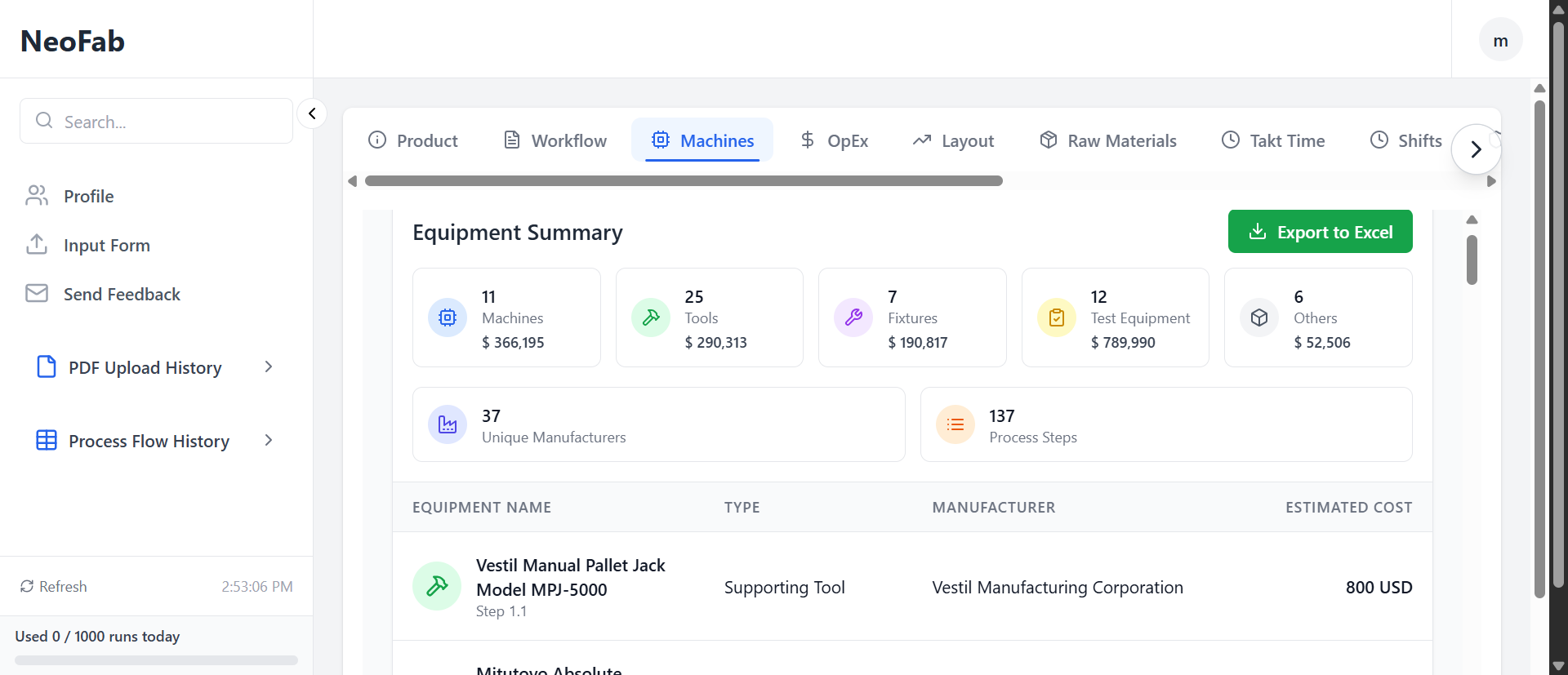Click the Tools hammer icon in summary
Image resolution: width=1568 pixels, height=675 pixels.
[651, 318]
